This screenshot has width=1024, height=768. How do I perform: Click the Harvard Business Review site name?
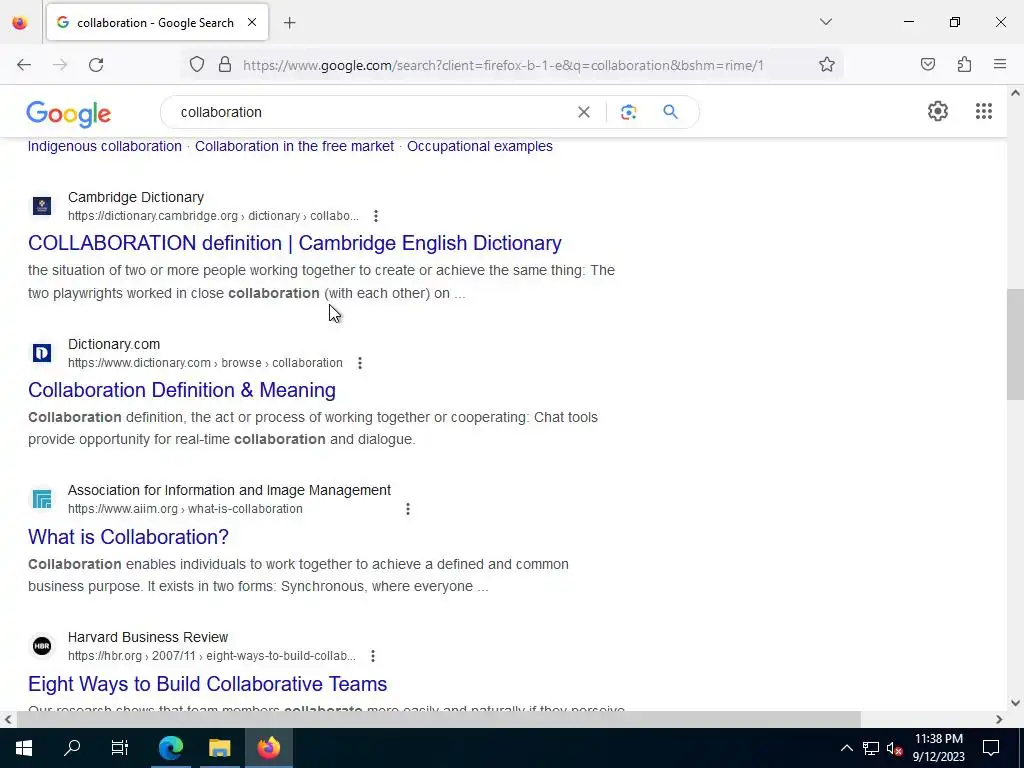[148, 637]
